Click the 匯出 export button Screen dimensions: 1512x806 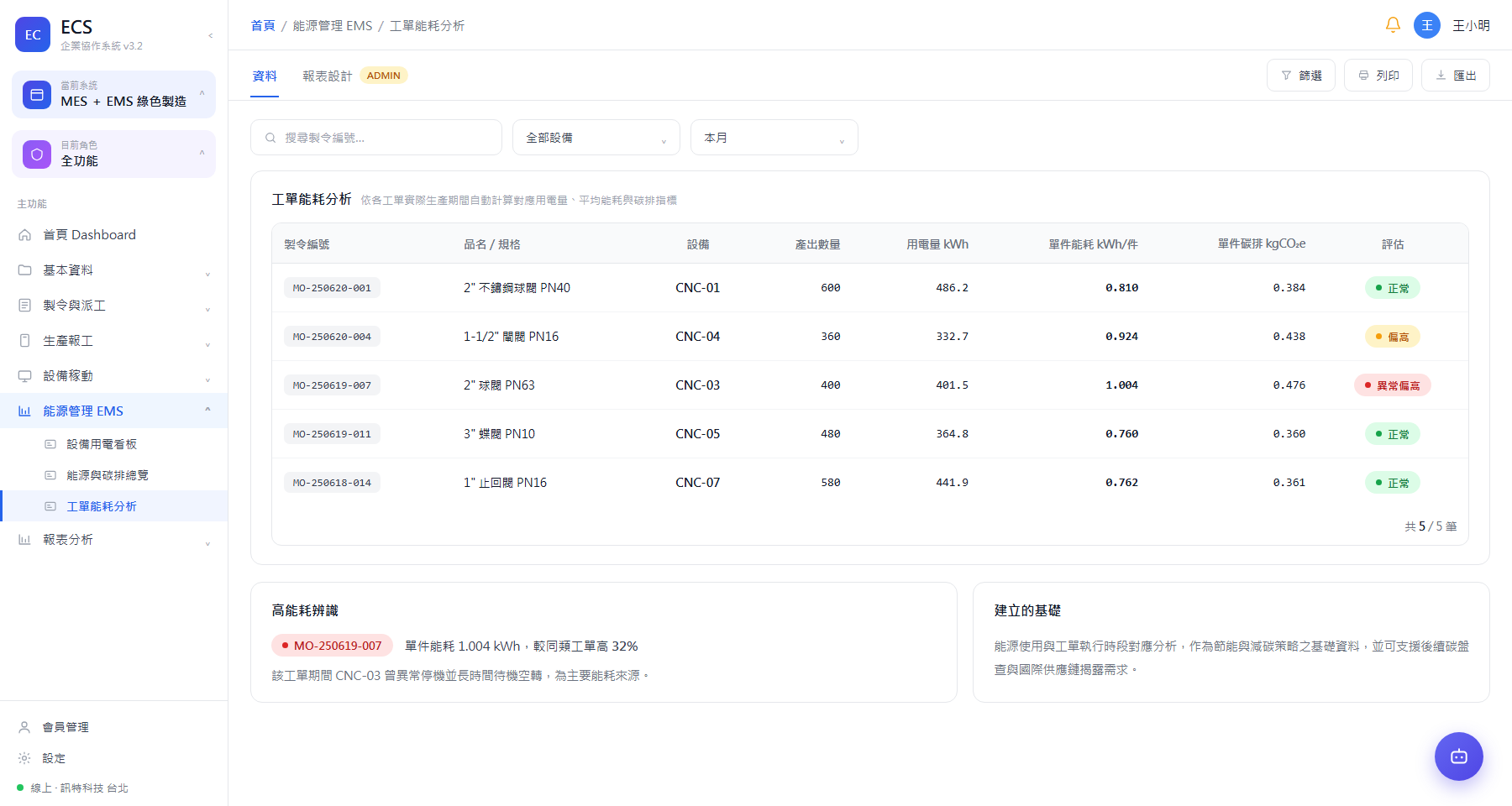[x=1456, y=76]
